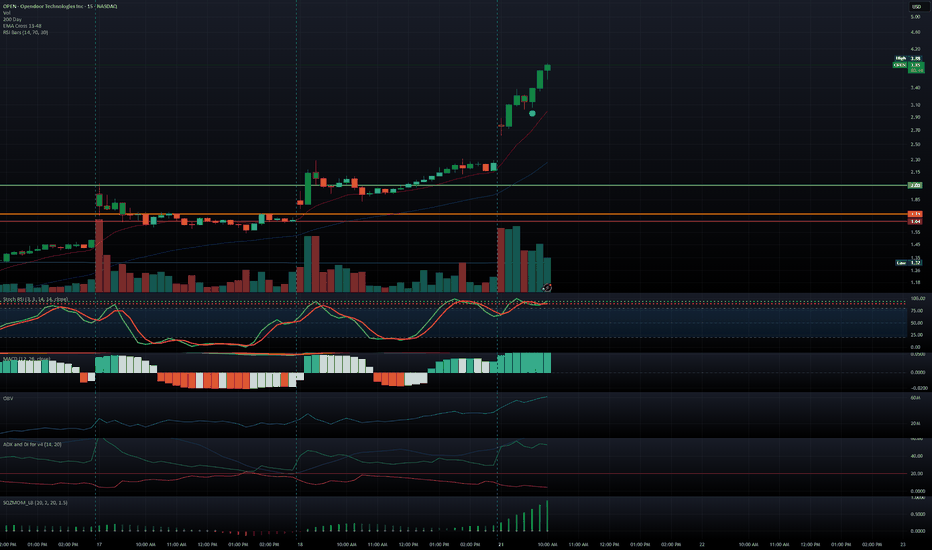Select the EMA Cross 13-48 indicator label
The height and width of the screenshot is (550, 932).
coord(22,26)
